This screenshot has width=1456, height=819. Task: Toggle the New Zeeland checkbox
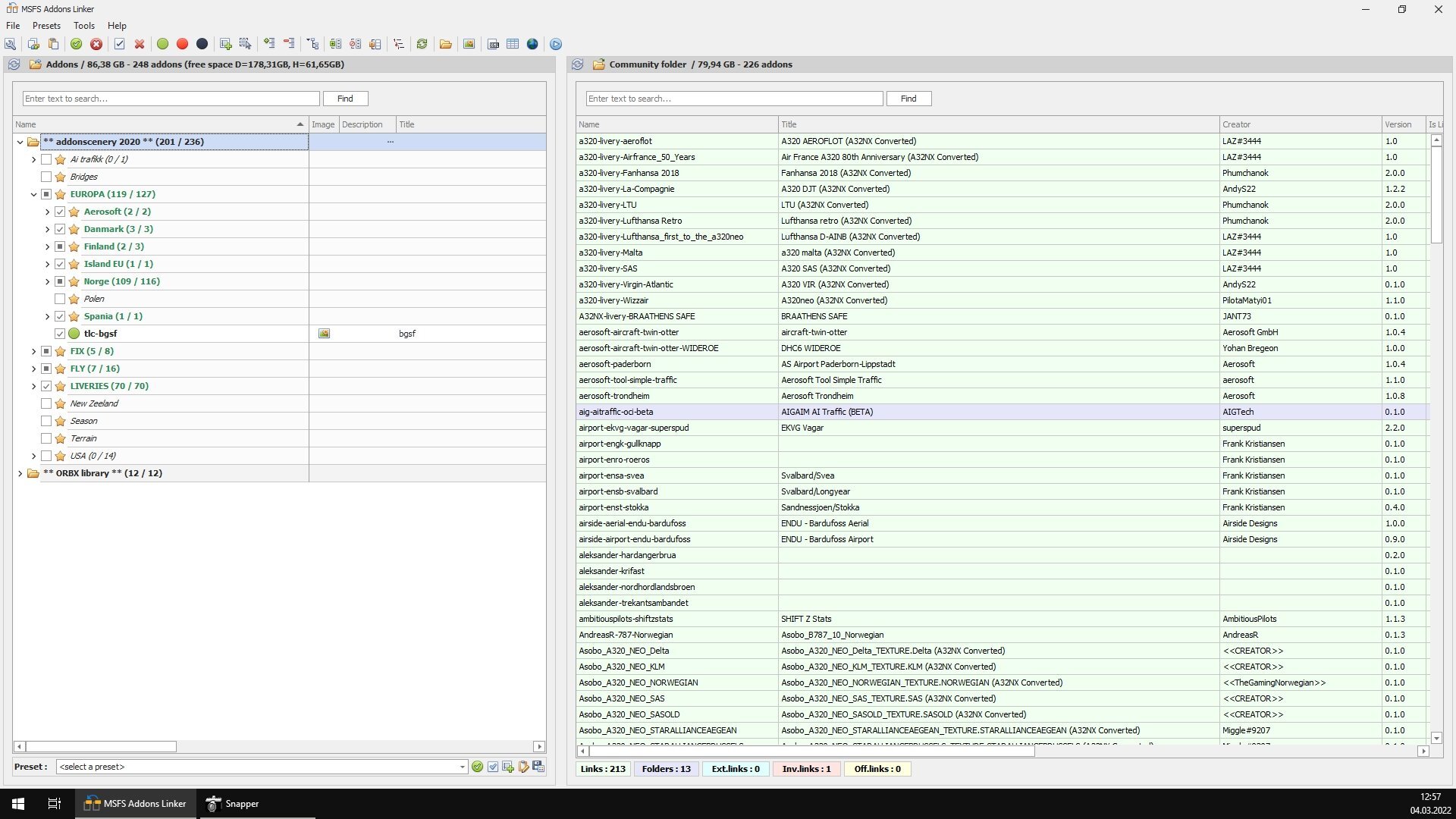coord(46,403)
